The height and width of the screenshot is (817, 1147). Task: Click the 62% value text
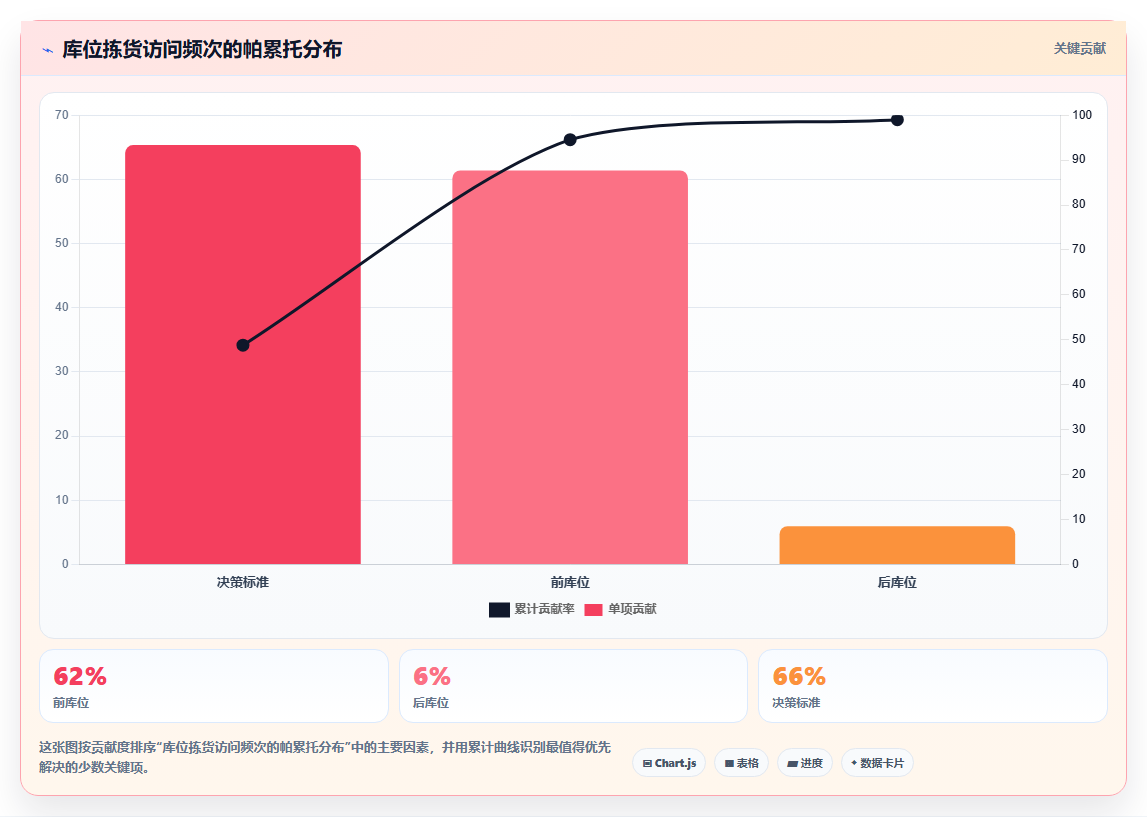coord(80,677)
